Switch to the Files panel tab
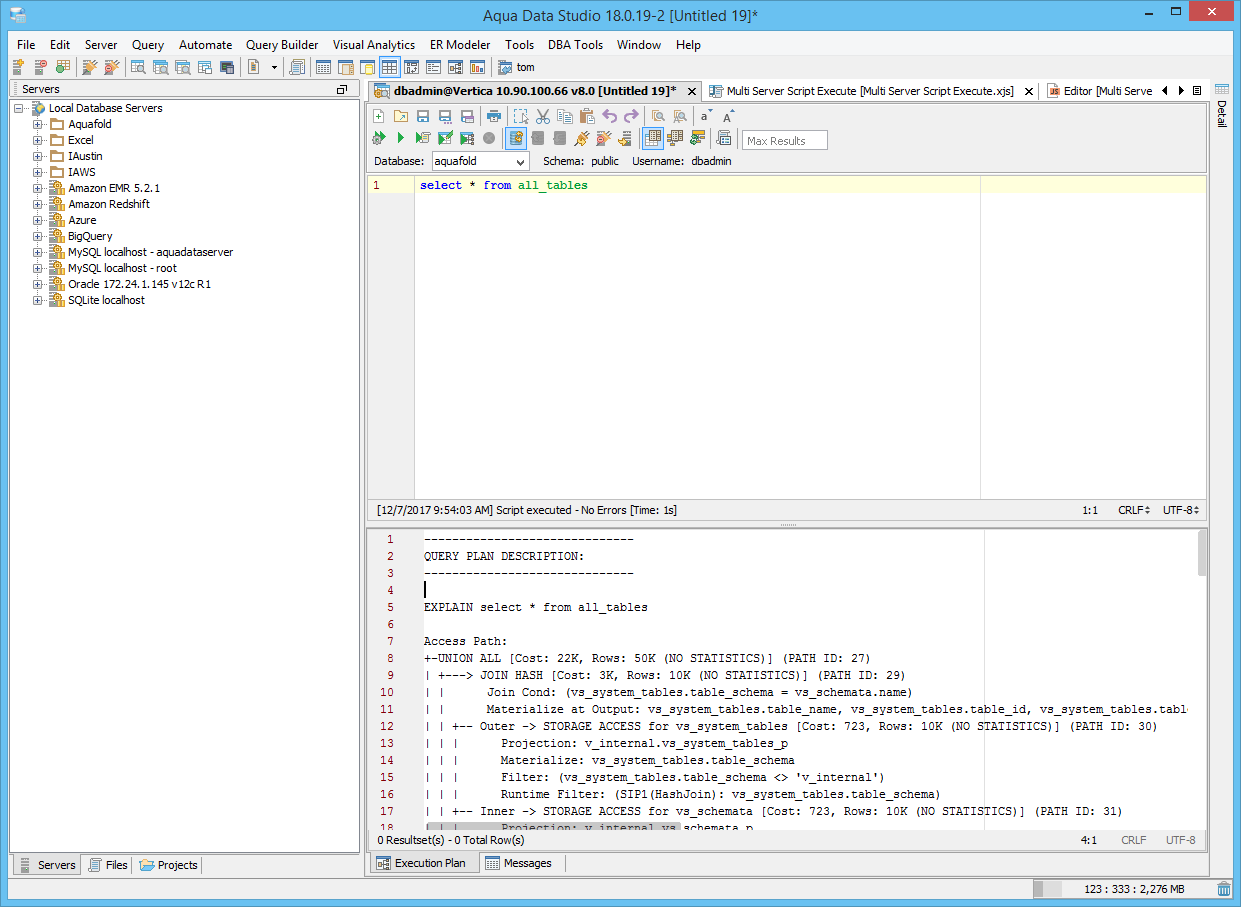Screen dimensions: 1241x907 108,865
